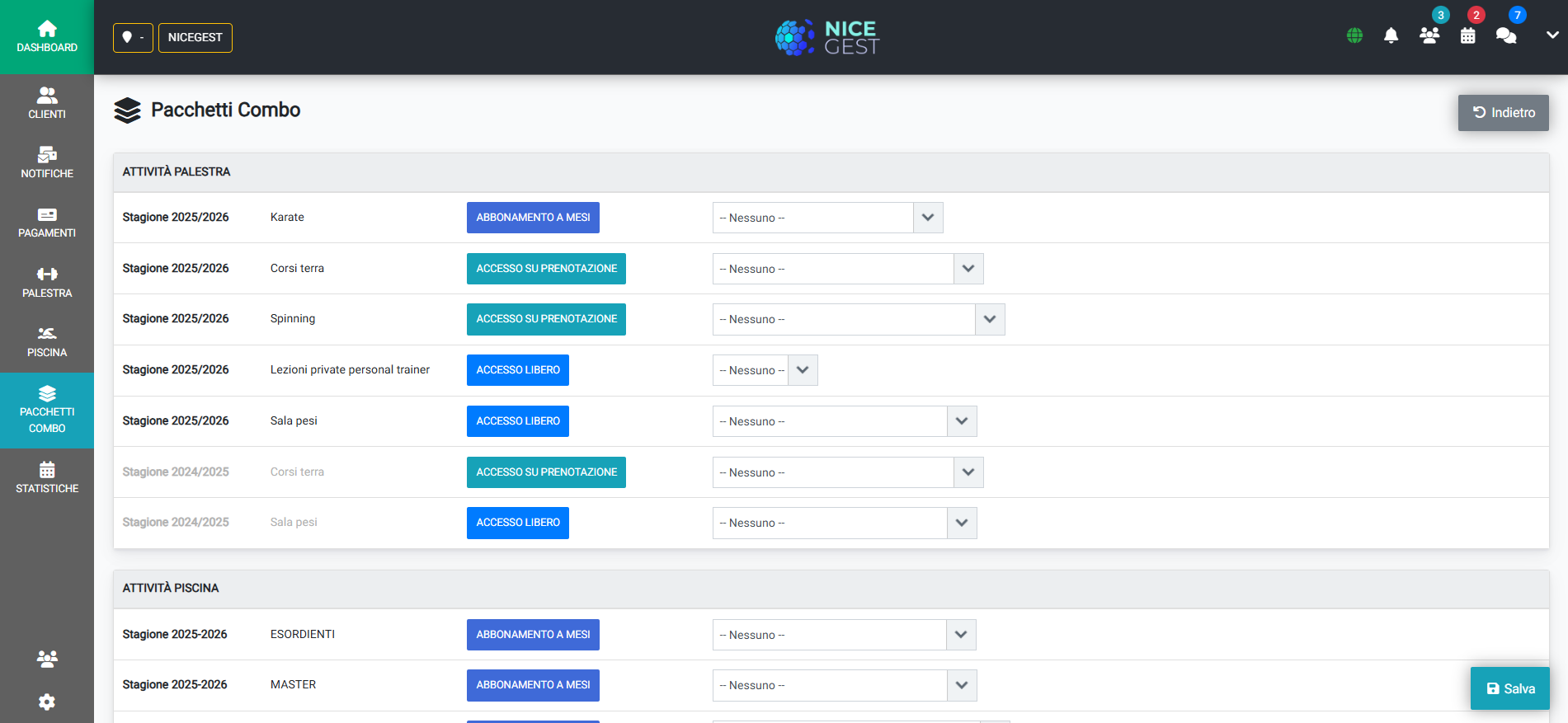Click the MASTER activity name
1568x723 pixels.
tap(293, 684)
